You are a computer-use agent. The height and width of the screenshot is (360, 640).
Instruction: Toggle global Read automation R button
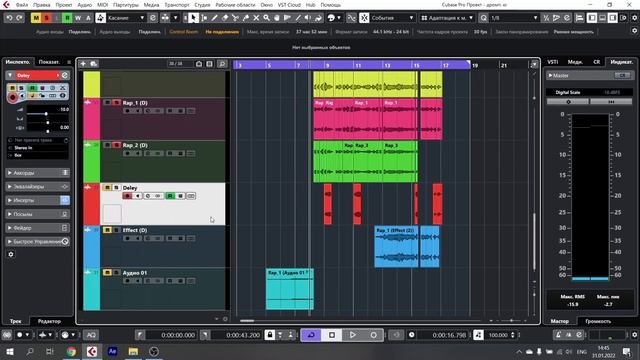(67, 18)
